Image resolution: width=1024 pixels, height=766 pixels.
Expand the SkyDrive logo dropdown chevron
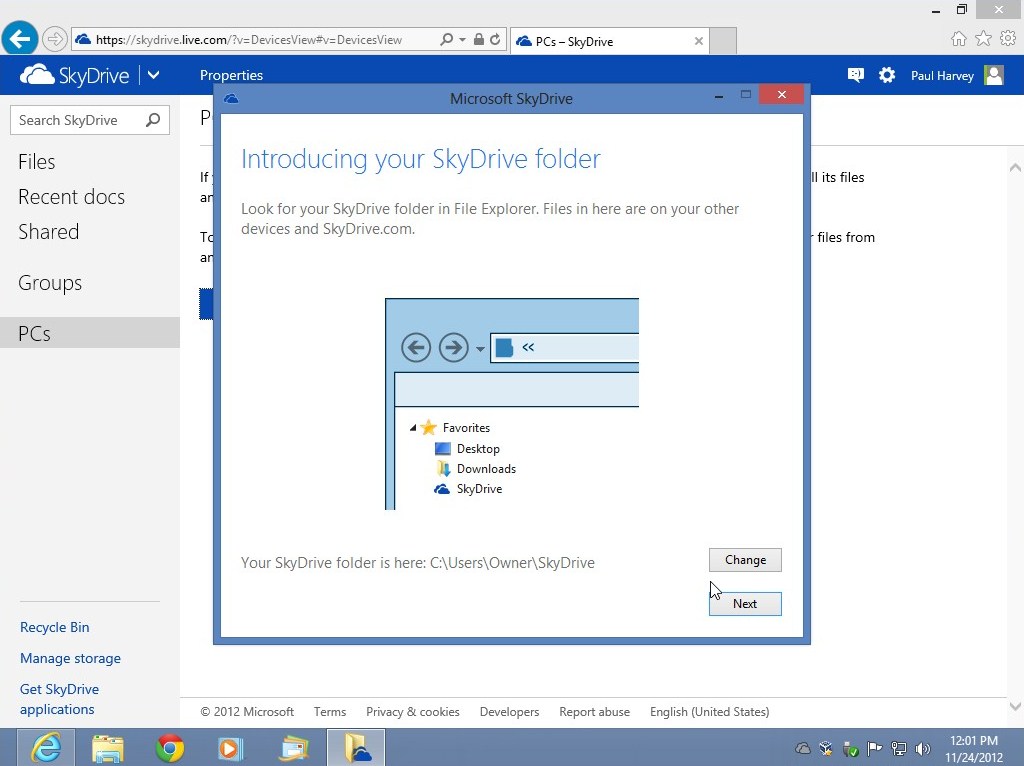[153, 75]
